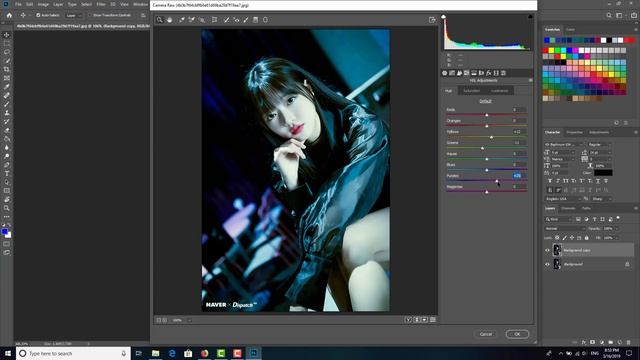Viewport: 640px width, 360px height.
Task: Open the Image menu
Action: pos(43,4)
